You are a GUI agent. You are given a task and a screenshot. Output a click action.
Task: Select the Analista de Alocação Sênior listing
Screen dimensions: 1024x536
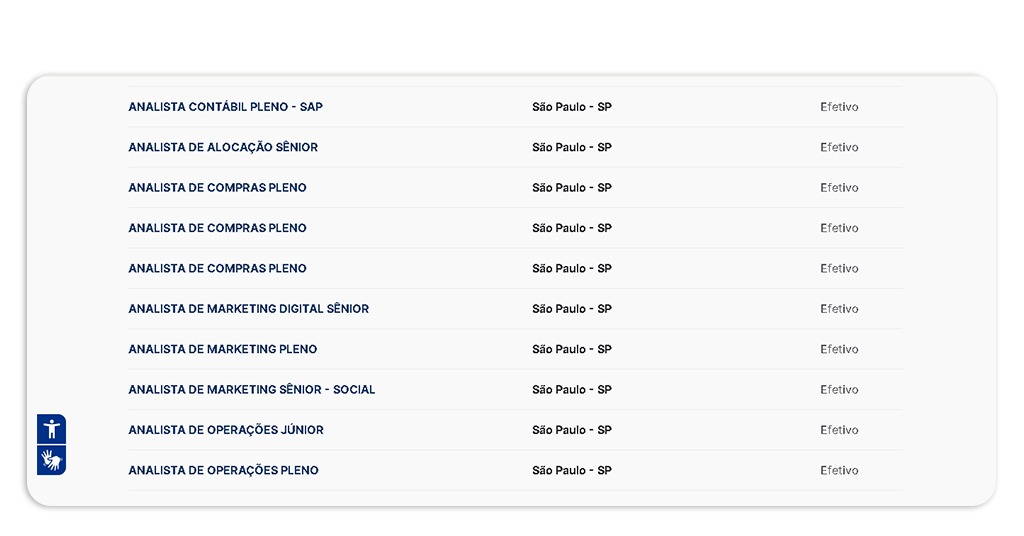coord(223,147)
